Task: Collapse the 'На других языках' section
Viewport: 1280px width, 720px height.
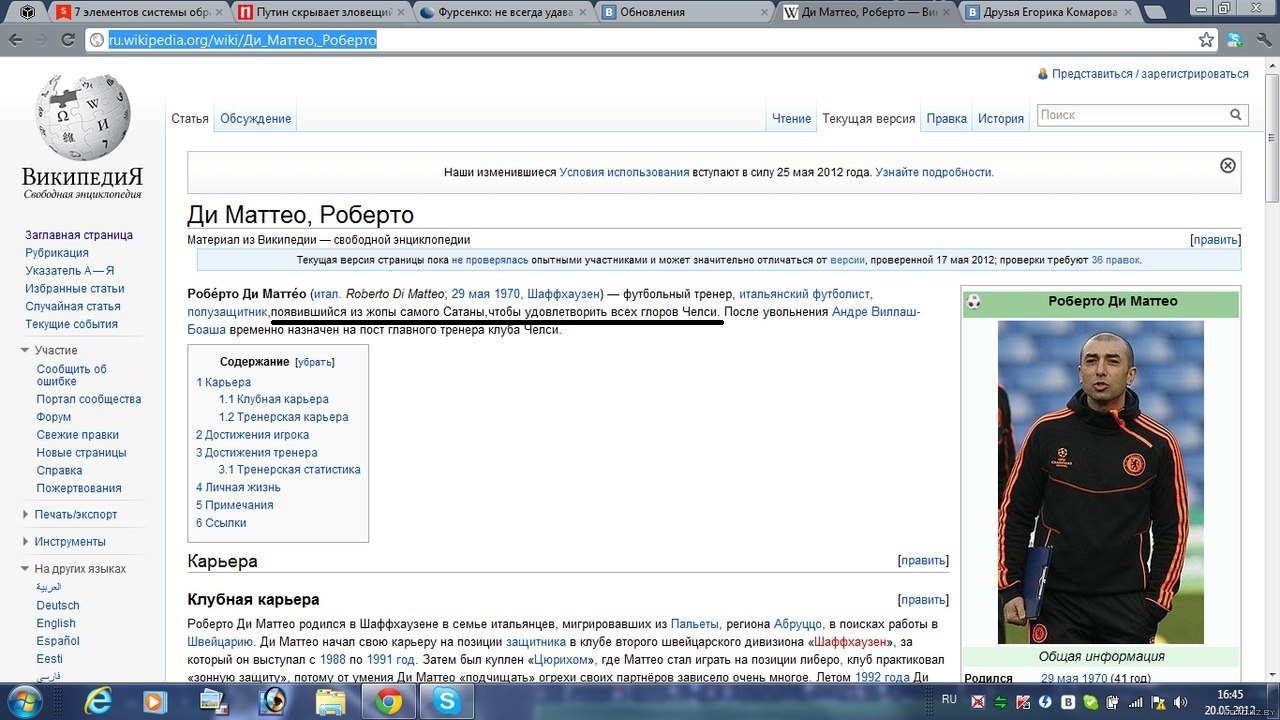Action: [x=74, y=568]
